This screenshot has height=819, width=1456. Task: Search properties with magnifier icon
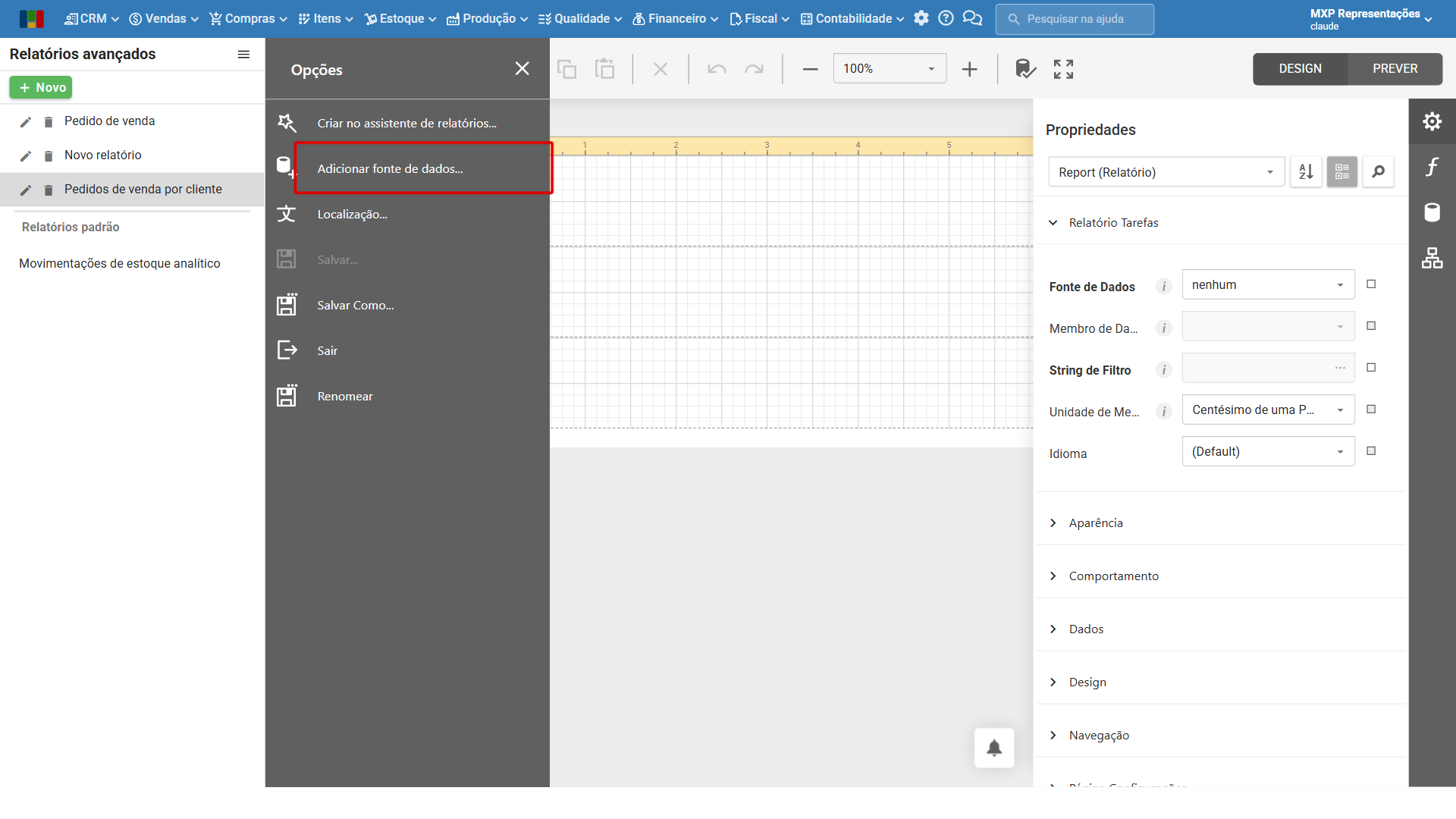[1378, 172]
